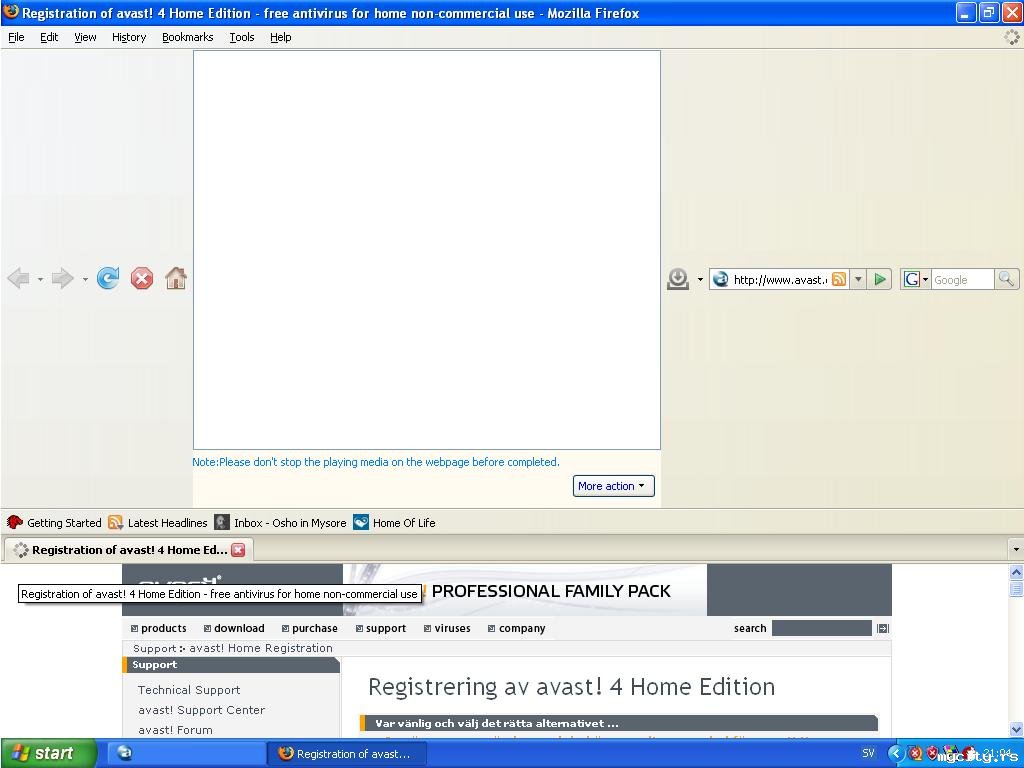This screenshot has width=1024, height=768.
Task: Click the Google search engine icon
Action: pos(912,280)
